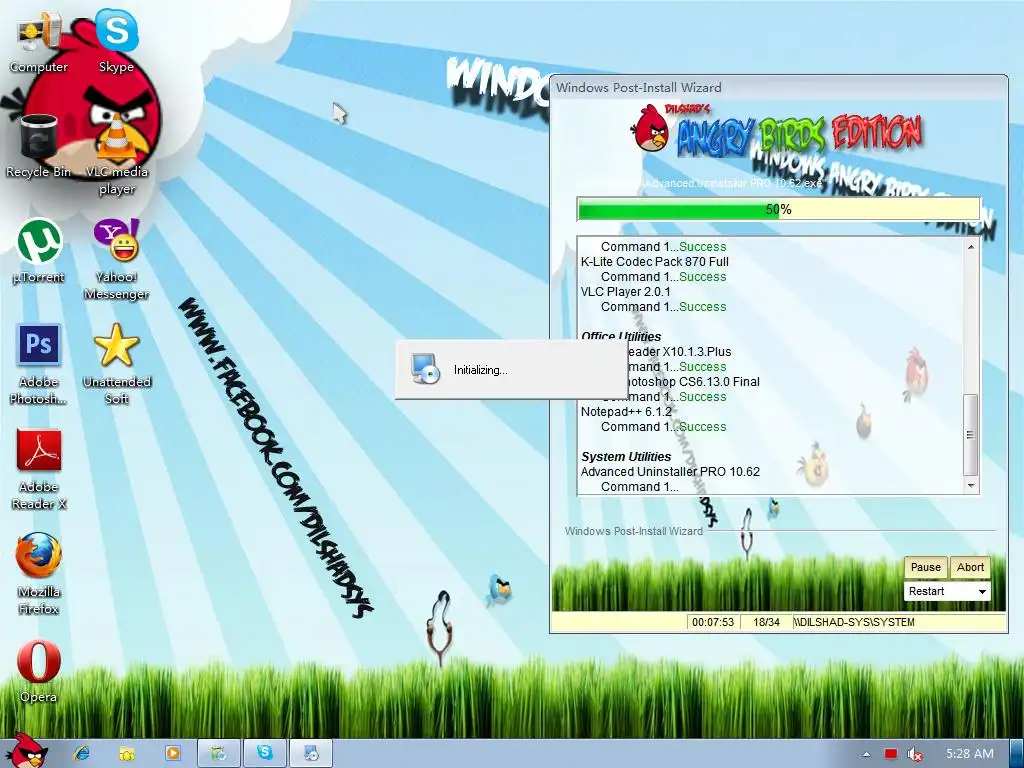Abort the post-install wizard
The image size is (1024, 768).
click(970, 567)
